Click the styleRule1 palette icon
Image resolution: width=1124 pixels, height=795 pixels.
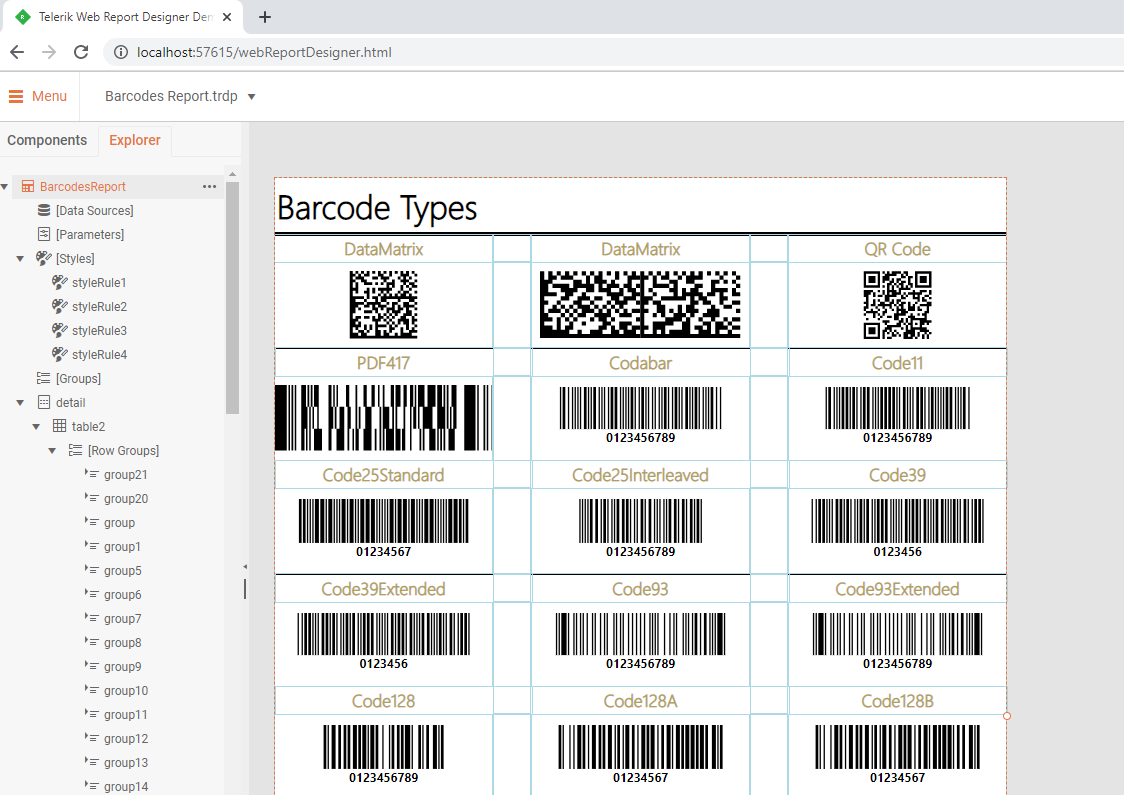click(59, 283)
